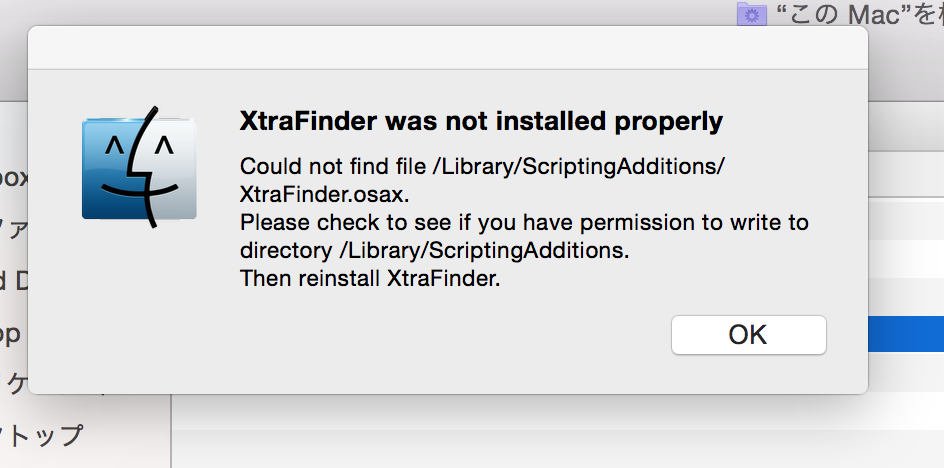Click the "directory /Library/ScriptingAdditions." text line

(x=434, y=250)
